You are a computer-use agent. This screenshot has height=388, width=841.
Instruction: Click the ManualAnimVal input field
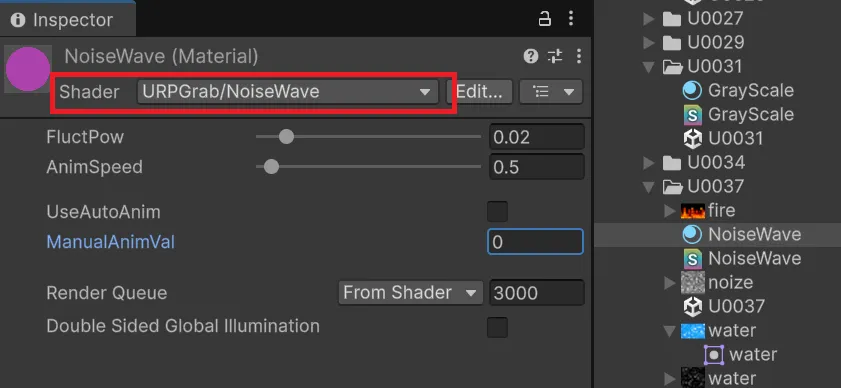pyautogui.click(x=535, y=242)
